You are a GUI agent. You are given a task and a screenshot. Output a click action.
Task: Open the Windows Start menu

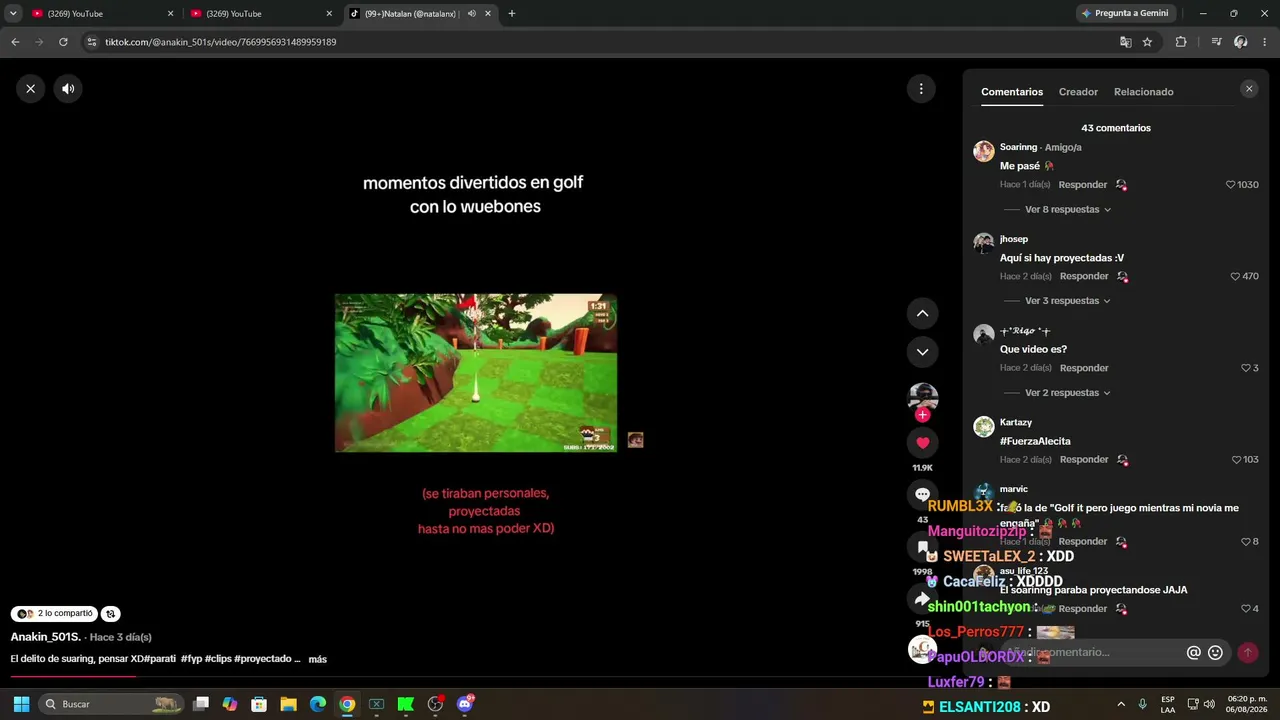point(21,704)
